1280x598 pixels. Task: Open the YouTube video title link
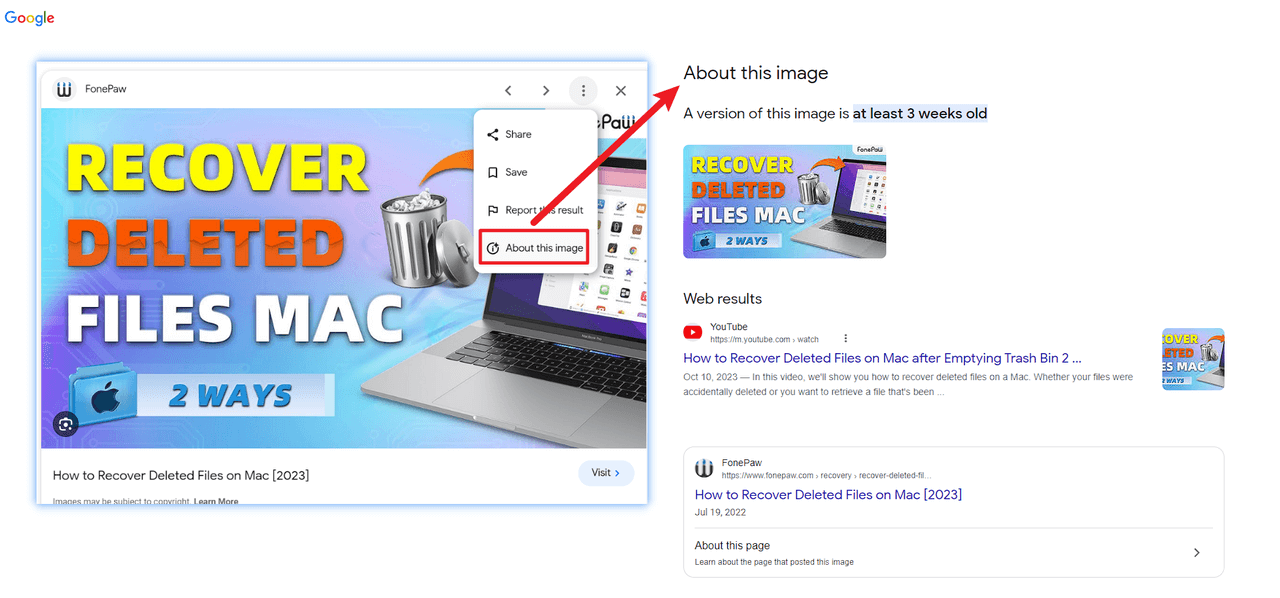click(882, 357)
